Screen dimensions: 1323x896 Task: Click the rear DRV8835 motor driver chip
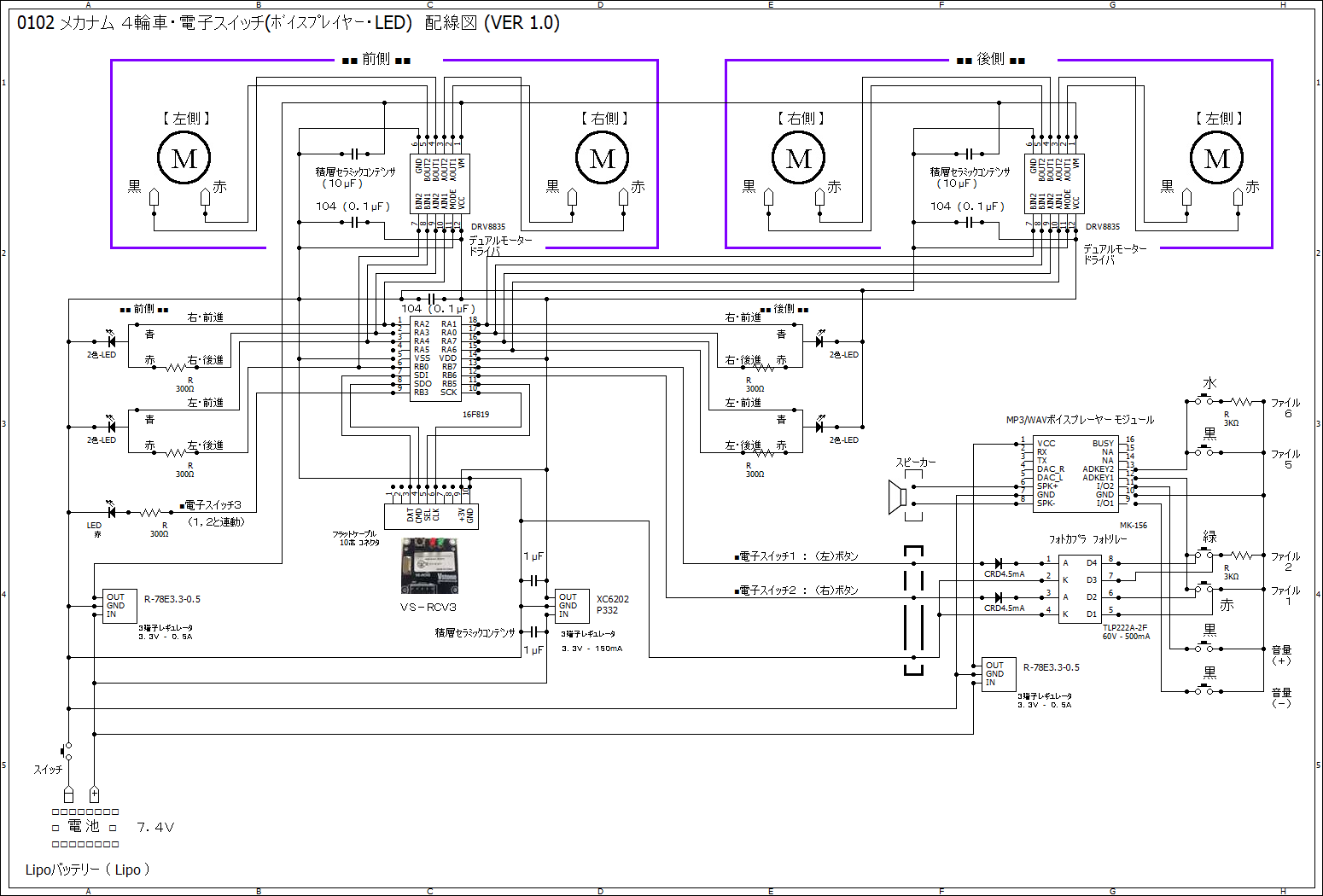1054,183
